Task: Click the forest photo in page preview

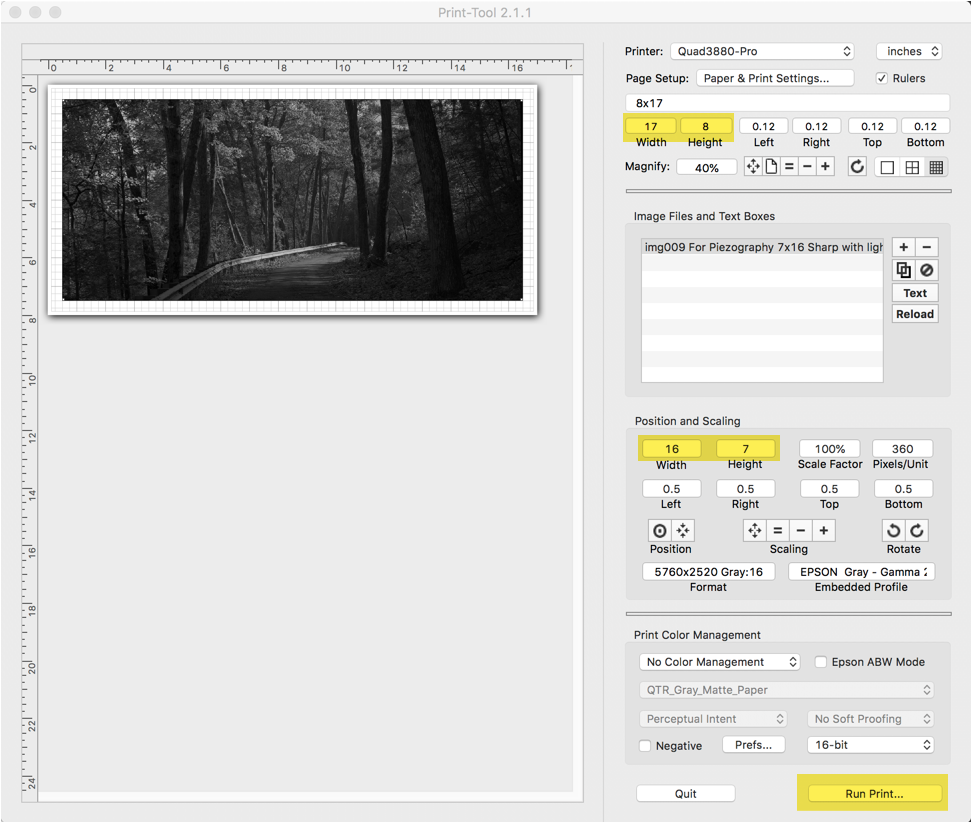Action: click(x=292, y=199)
